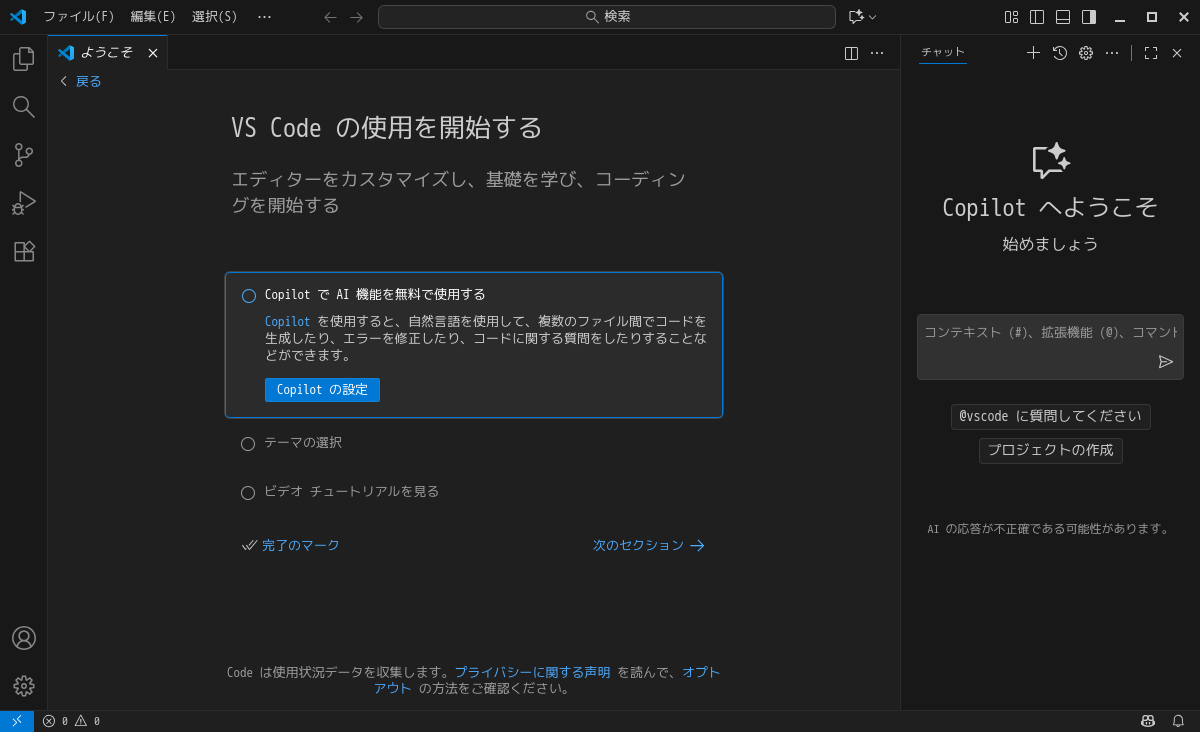Toggle the bottom panel visibility
Viewport: 1200px width, 732px height.
[x=1063, y=17]
